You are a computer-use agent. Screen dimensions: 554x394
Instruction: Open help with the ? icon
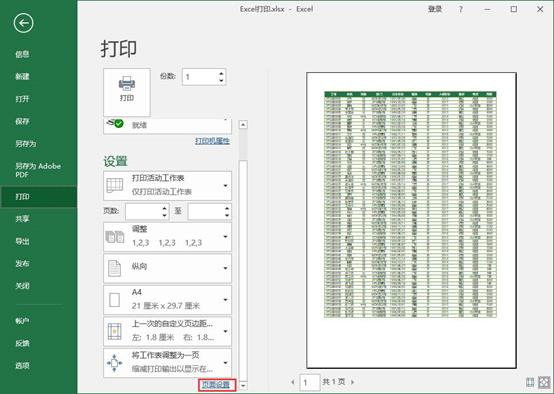[460, 9]
